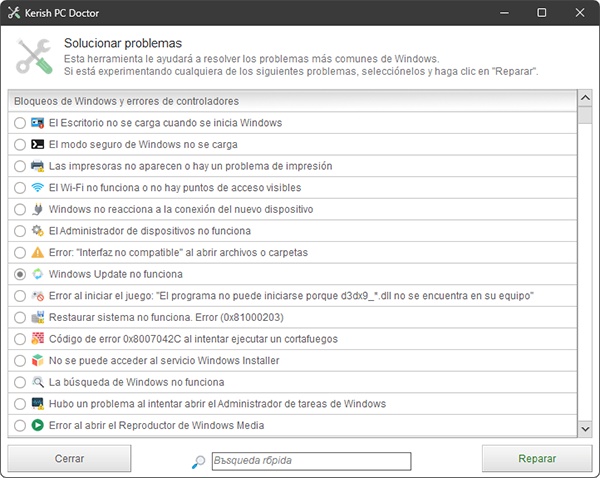Click the wrench and screwdriver header icon
The height and width of the screenshot is (478, 600).
(x=34, y=56)
